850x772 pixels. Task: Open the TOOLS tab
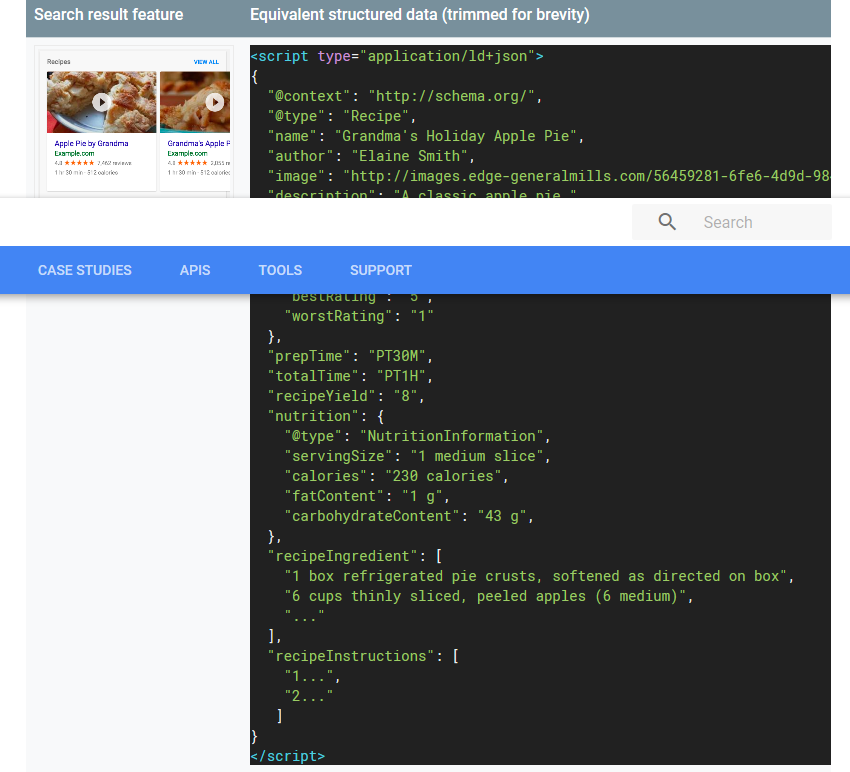280,270
